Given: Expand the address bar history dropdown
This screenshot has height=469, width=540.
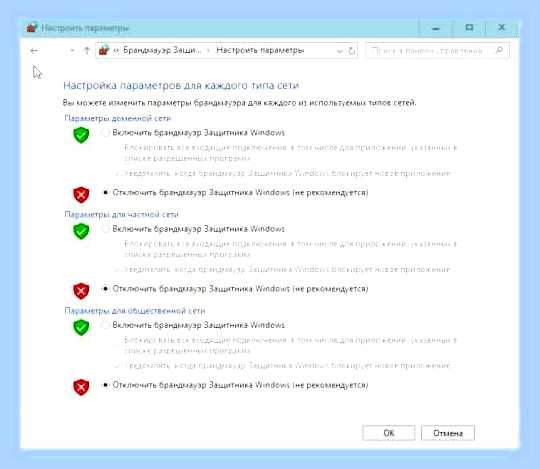Looking at the screenshot, I should coord(340,51).
